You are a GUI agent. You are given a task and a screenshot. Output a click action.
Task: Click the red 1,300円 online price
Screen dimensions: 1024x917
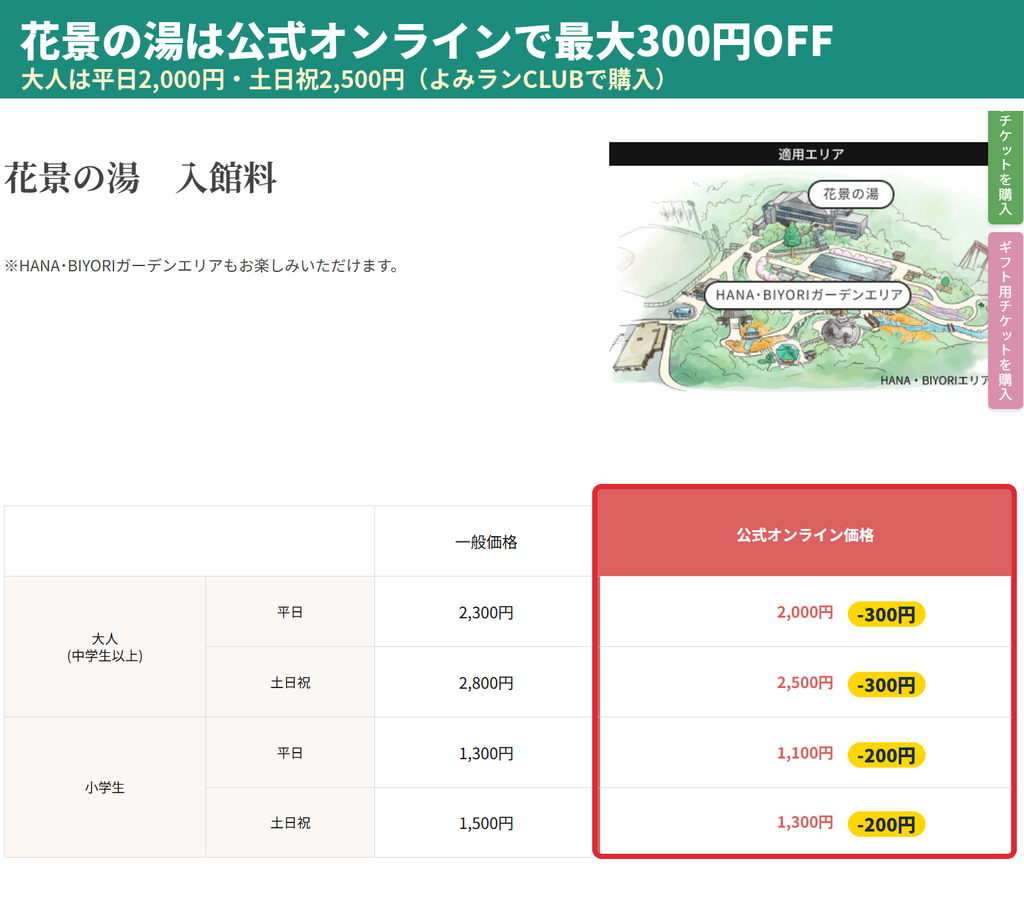805,822
